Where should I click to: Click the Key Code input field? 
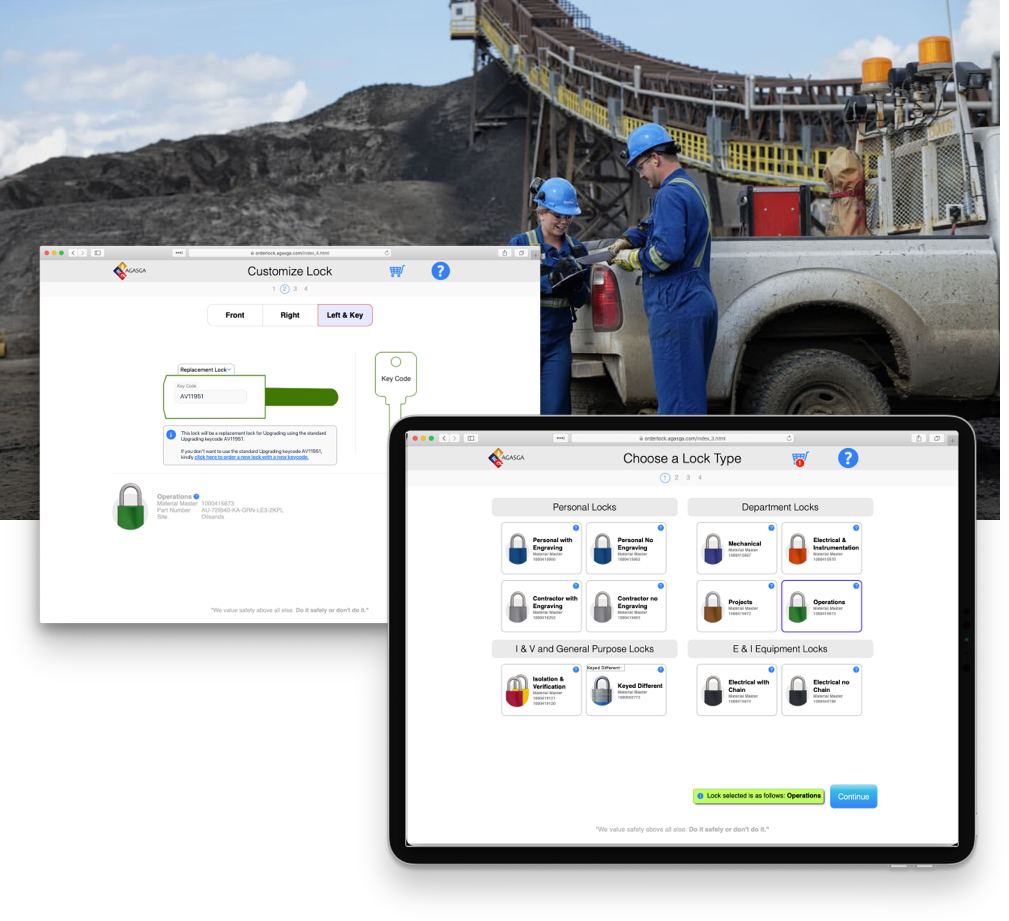point(211,397)
